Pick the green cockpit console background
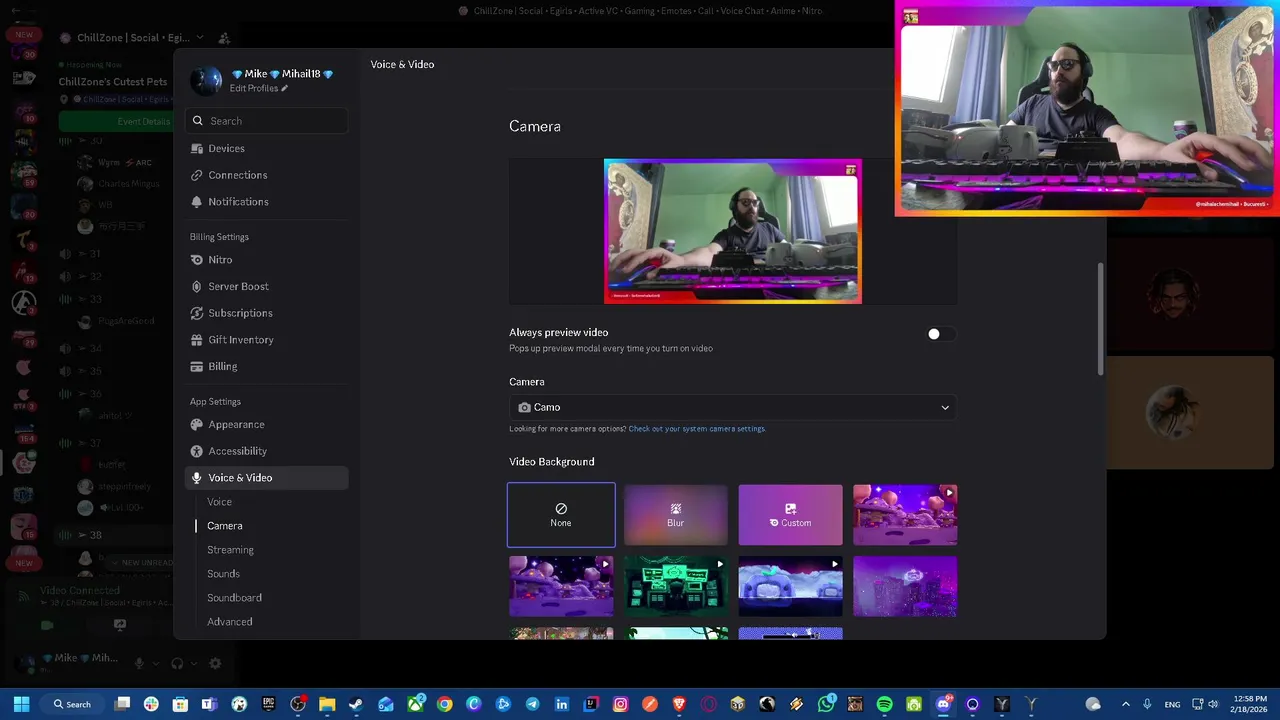The width and height of the screenshot is (1280, 720). [x=676, y=587]
